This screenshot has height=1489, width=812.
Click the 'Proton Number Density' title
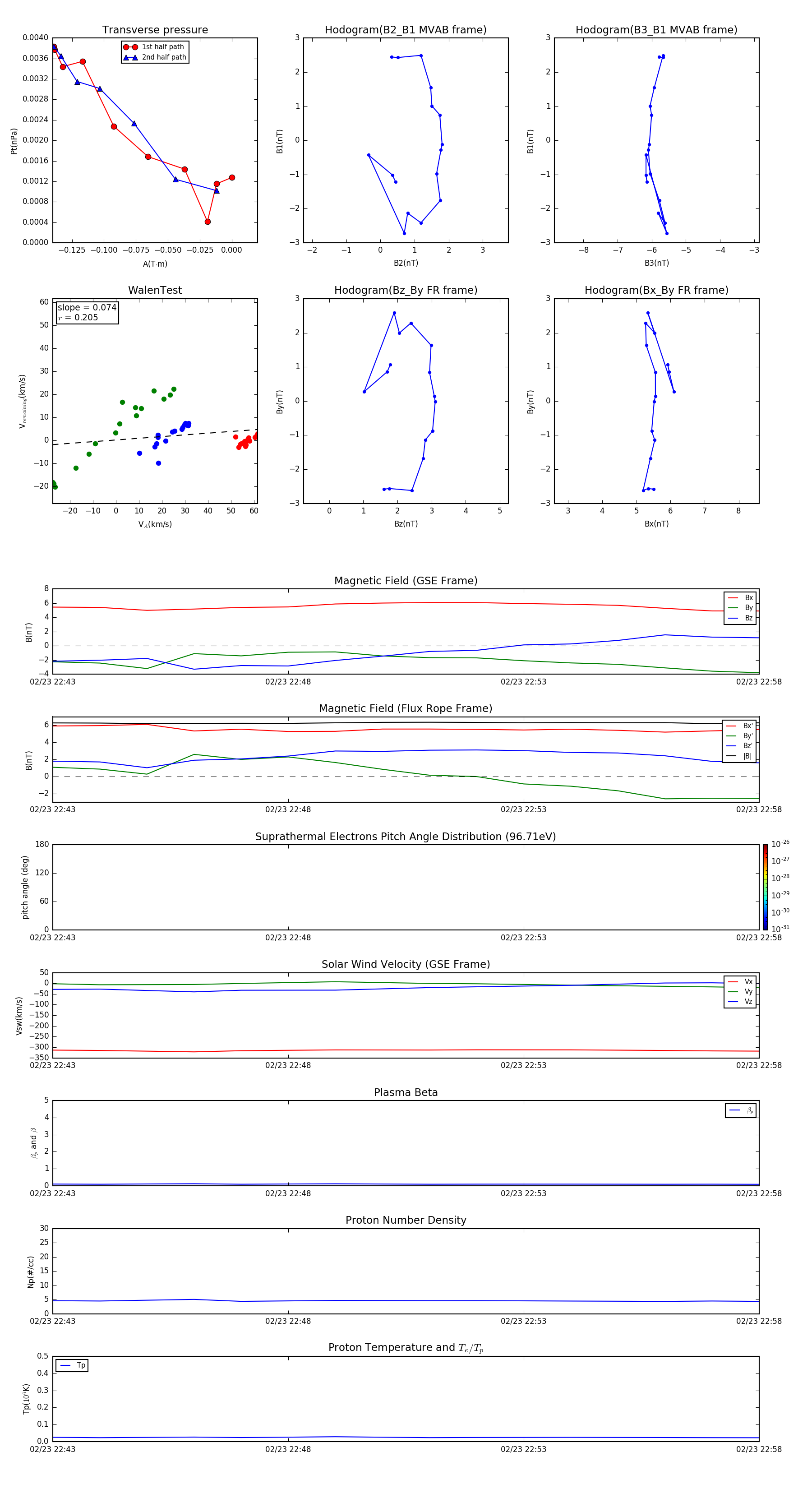pos(406,1220)
